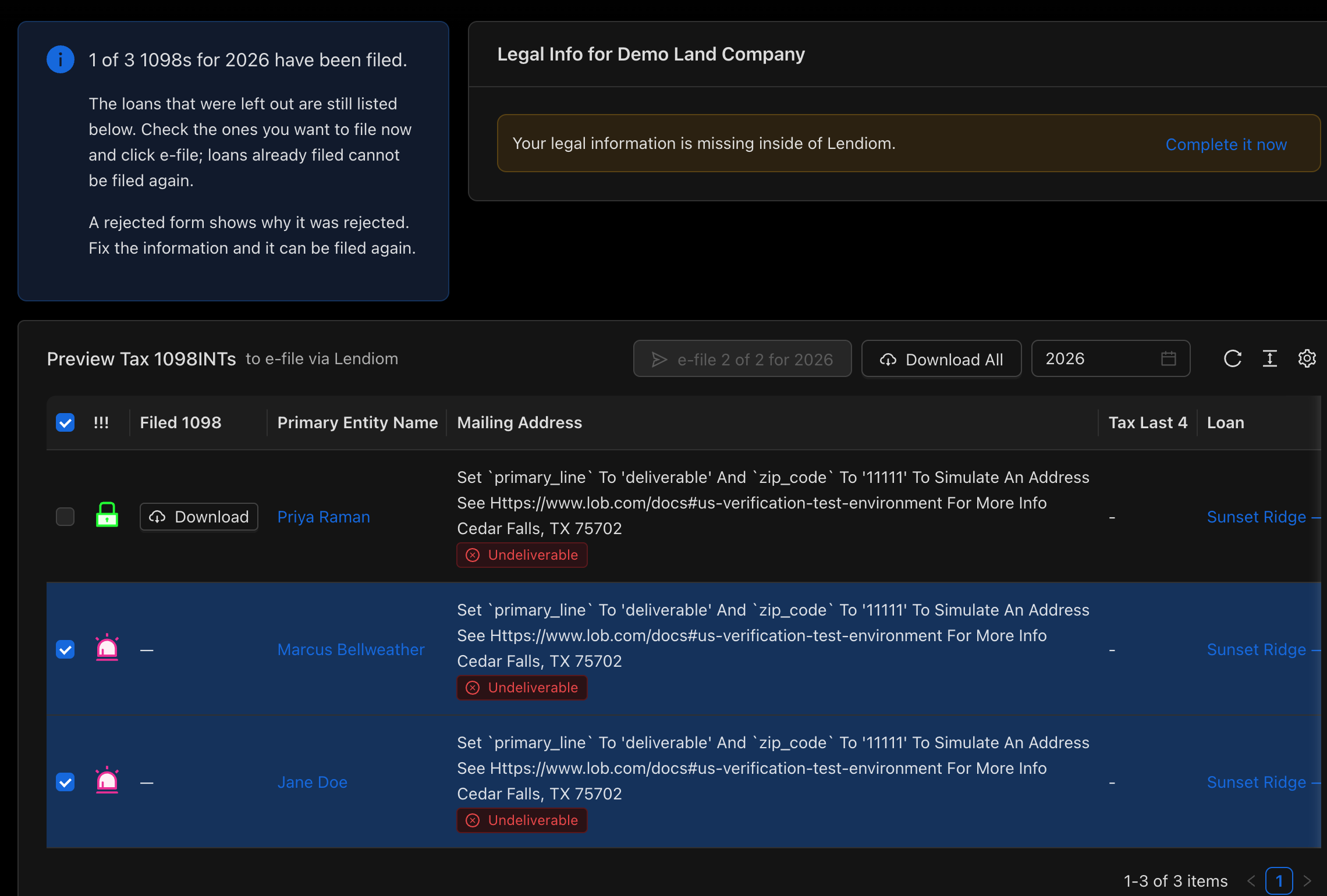Check the Priya Raman row checkbox
This screenshot has width=1327, height=896.
click(65, 517)
